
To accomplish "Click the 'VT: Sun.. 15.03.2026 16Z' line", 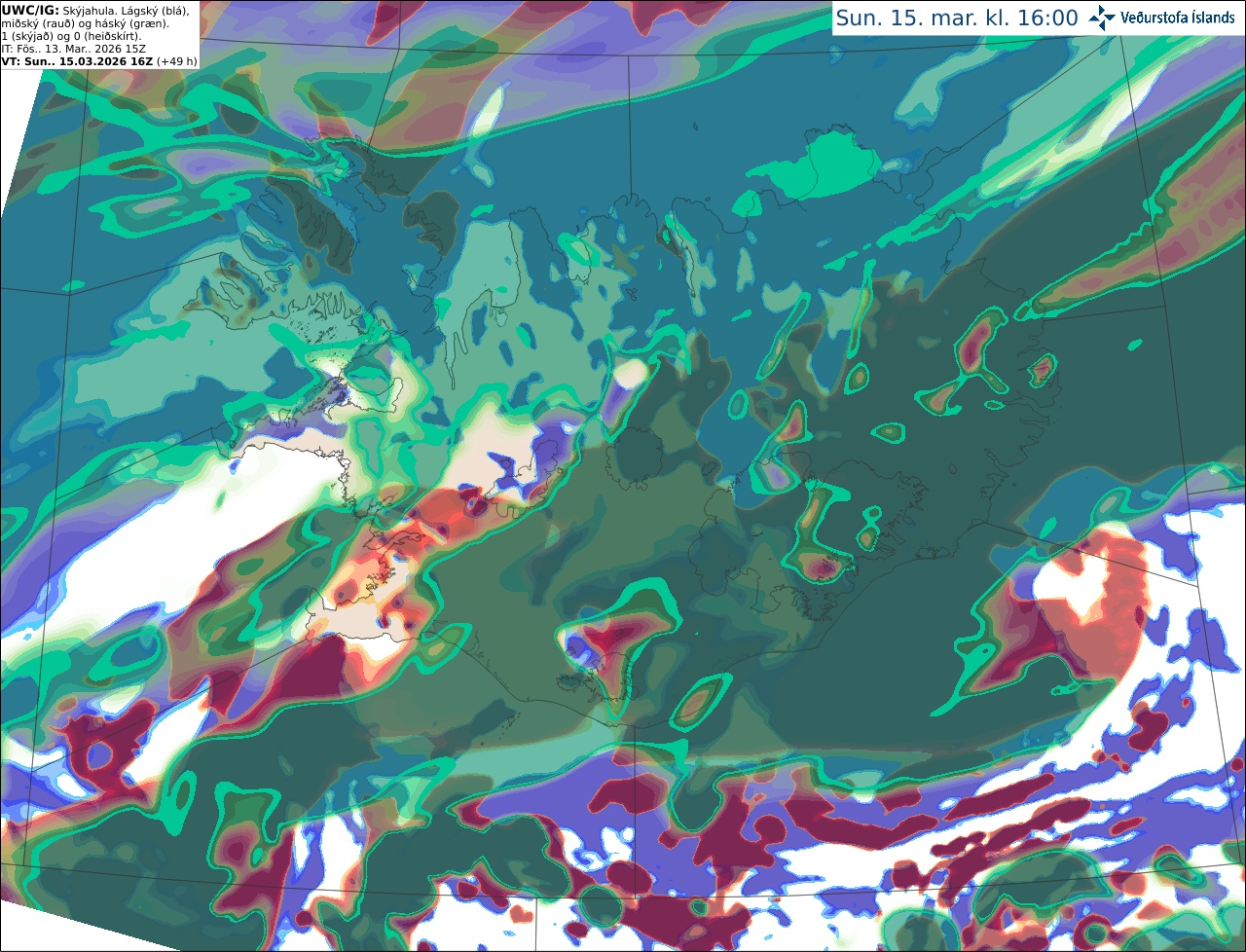I will (77, 61).
